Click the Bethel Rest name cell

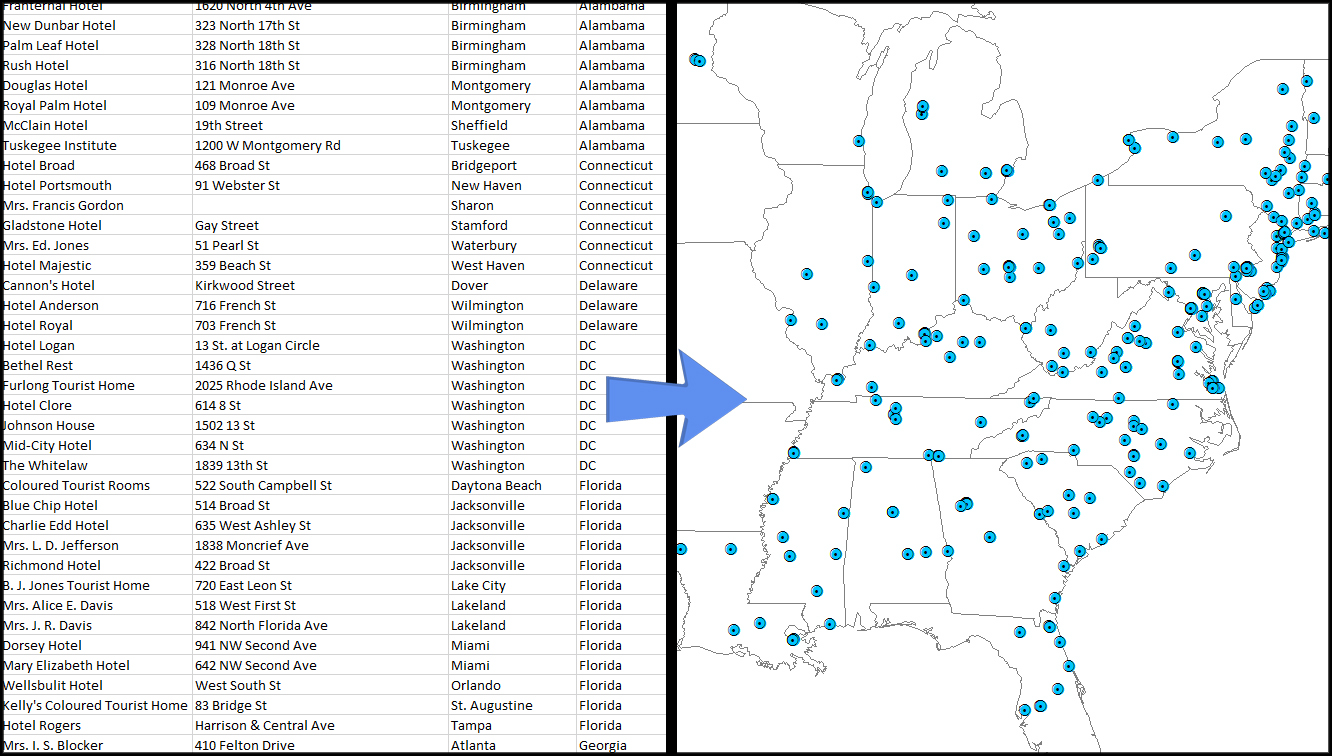(39, 365)
